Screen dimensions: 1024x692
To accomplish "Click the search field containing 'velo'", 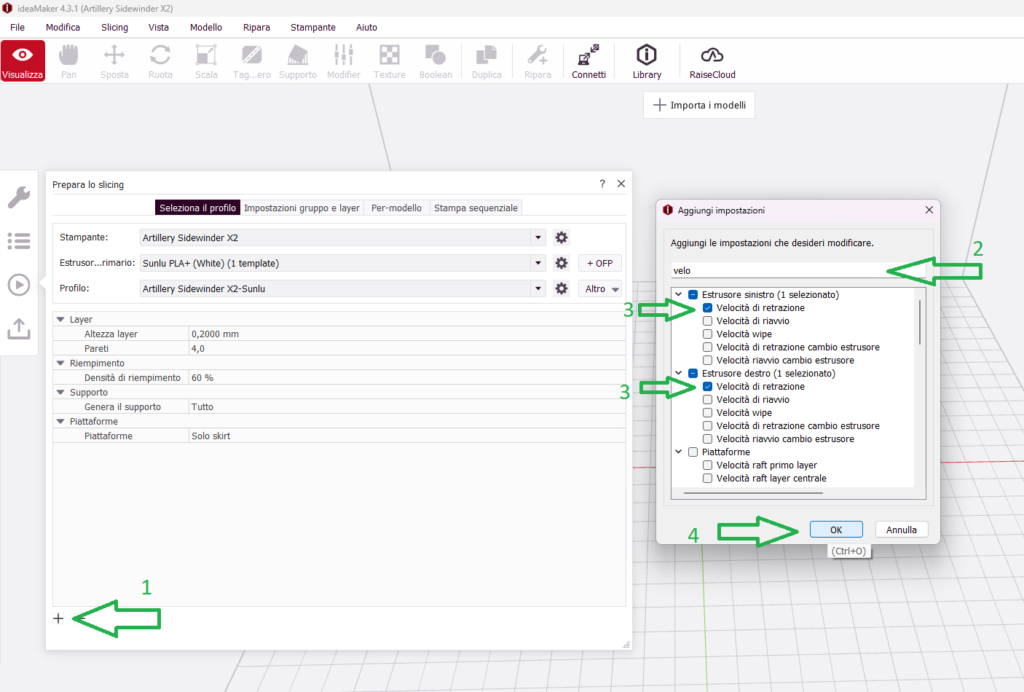I will click(798, 270).
